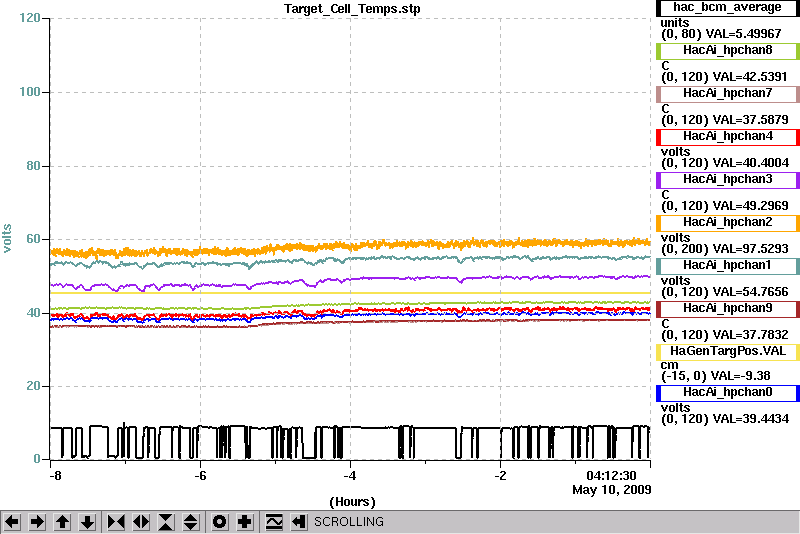Zoom out on the horizontal time axis
The width and height of the screenshot is (800, 534).
click(141, 522)
